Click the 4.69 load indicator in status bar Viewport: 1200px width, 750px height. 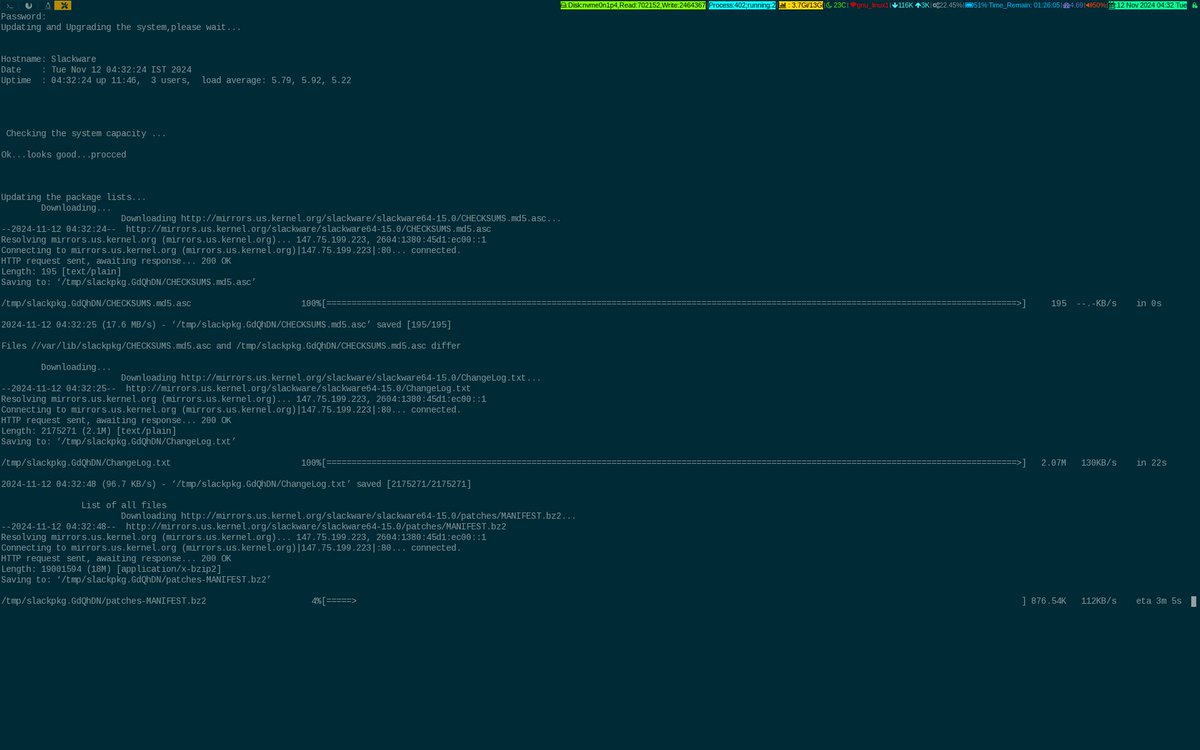tap(1072, 5)
